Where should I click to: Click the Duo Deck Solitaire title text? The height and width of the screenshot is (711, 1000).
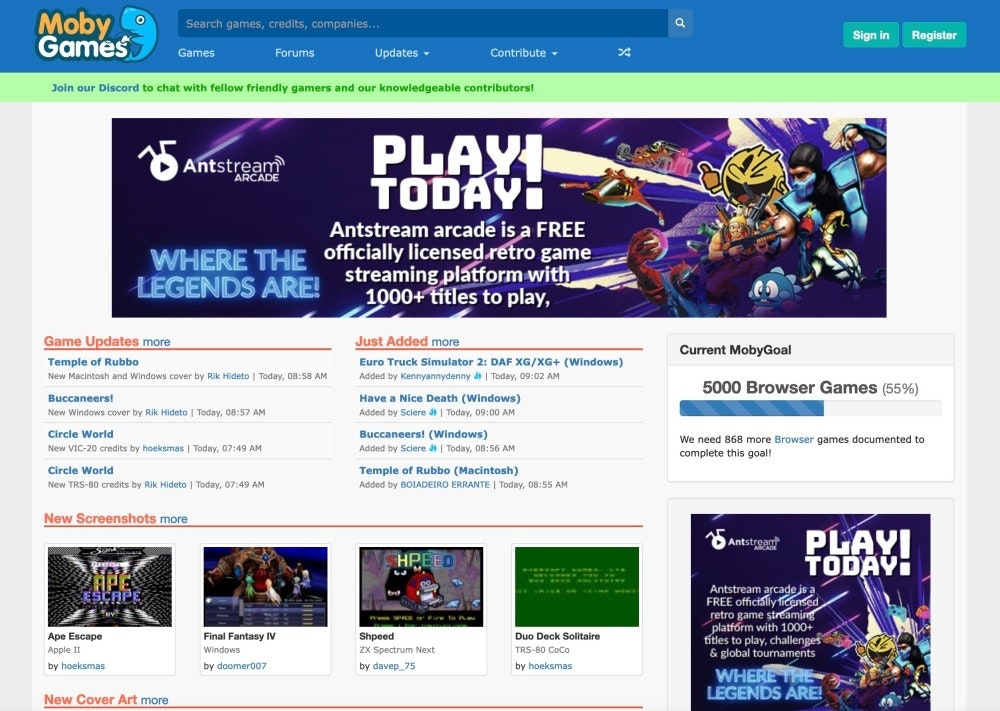point(557,636)
